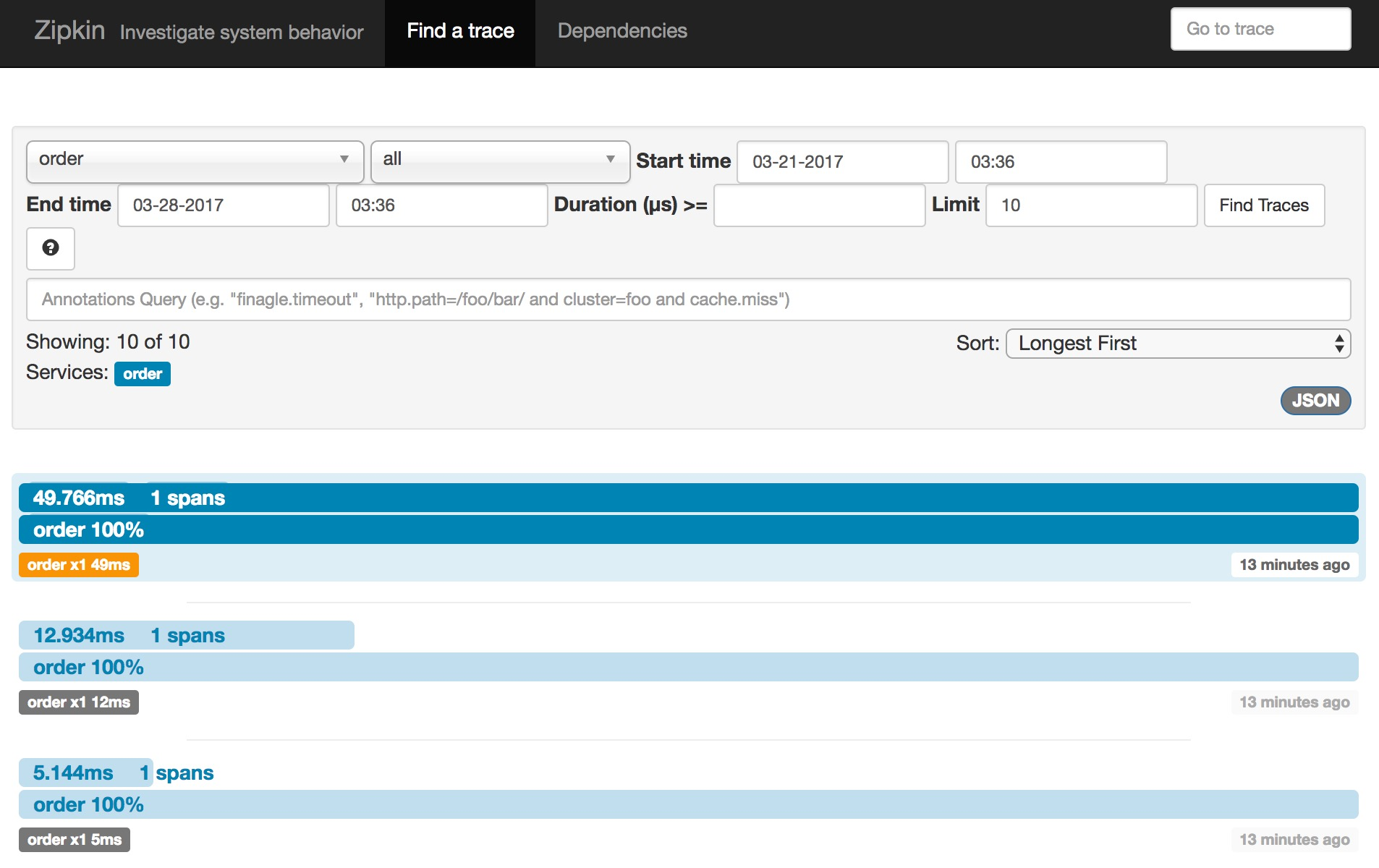The width and height of the screenshot is (1379, 868).
Task: Click the End time date field
Action: click(x=223, y=205)
